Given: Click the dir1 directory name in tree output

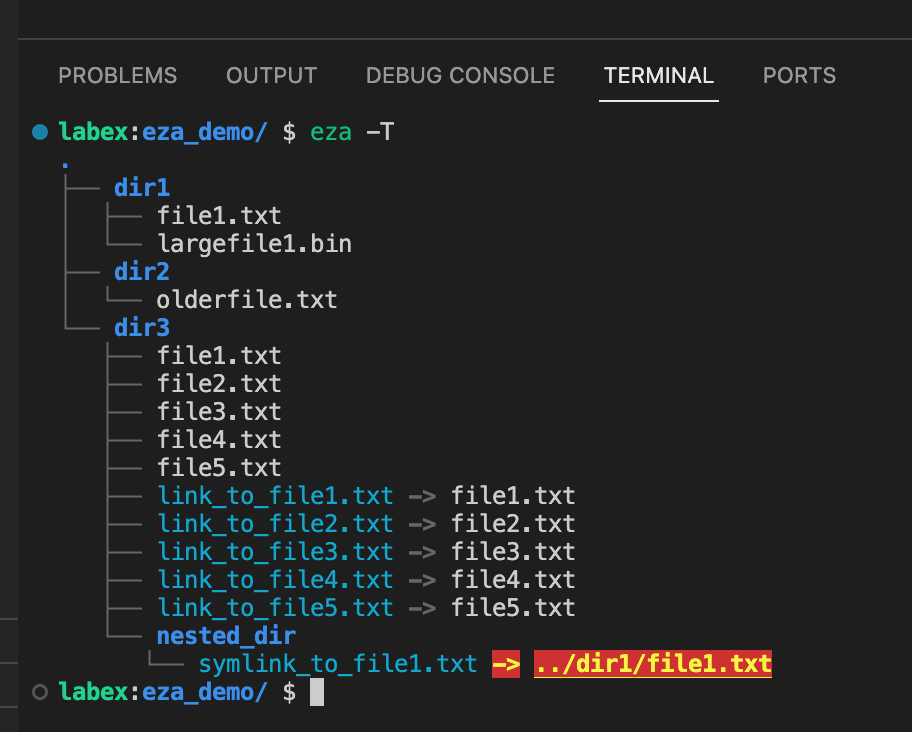Looking at the screenshot, I should pos(142,187).
